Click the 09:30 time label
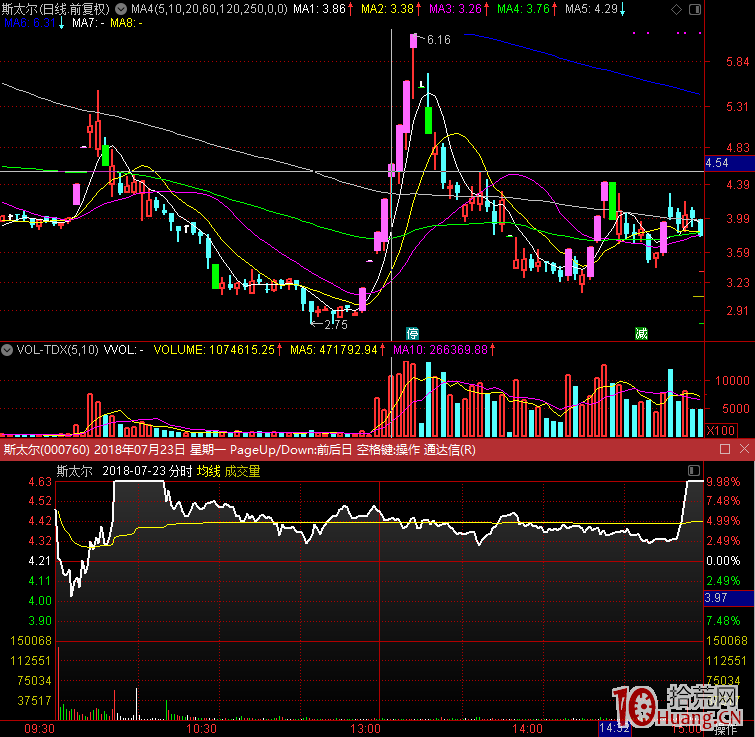755x737 pixels. pyautogui.click(x=39, y=729)
